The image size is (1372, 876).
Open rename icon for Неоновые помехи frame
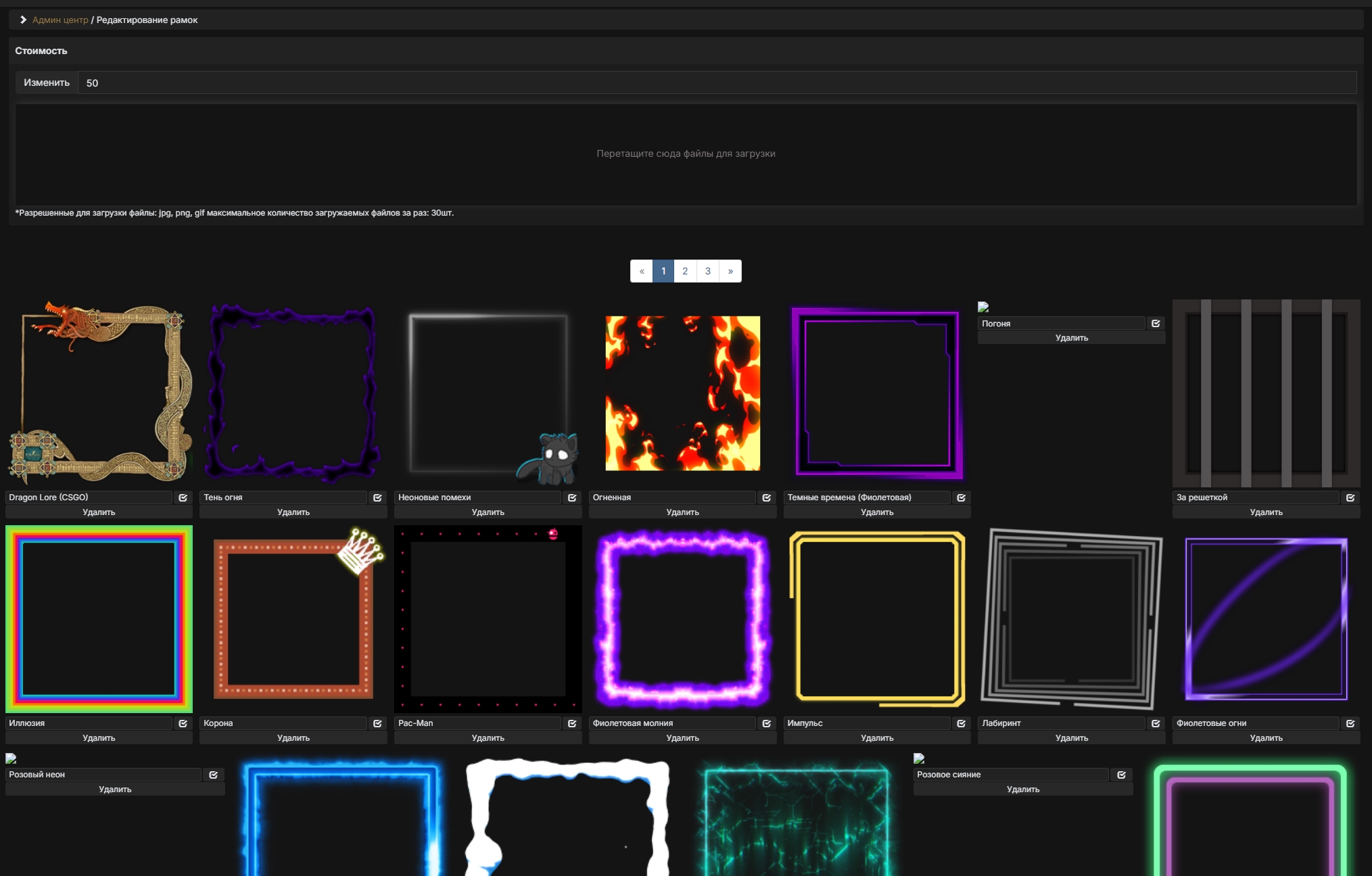(572, 497)
